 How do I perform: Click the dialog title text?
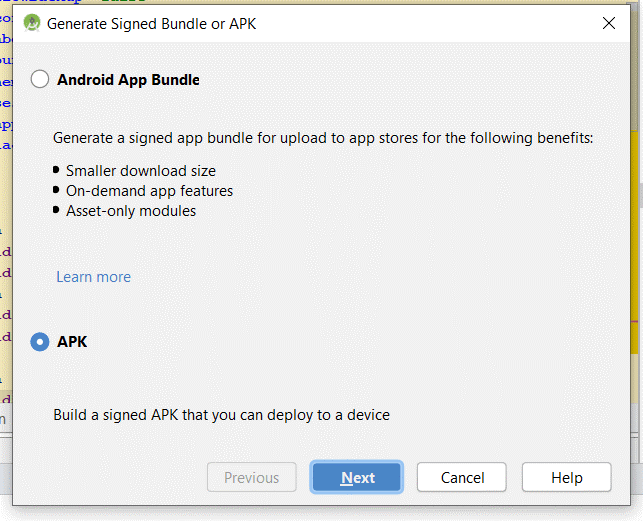pos(152,23)
